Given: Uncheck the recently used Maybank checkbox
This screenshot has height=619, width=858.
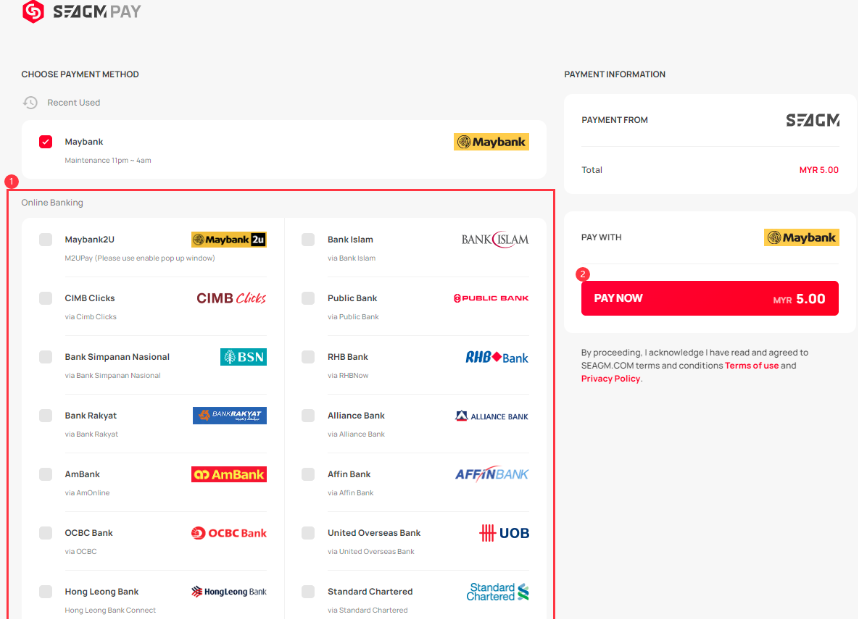Looking at the screenshot, I should tap(46, 142).
